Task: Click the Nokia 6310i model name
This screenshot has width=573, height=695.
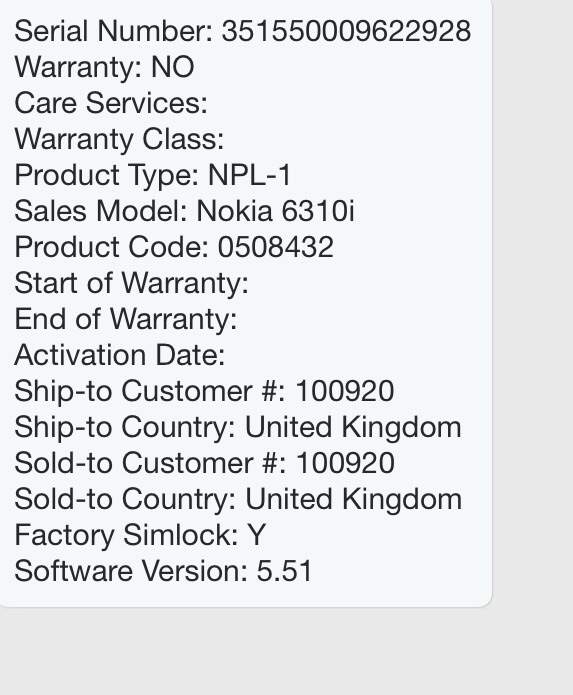Action: pos(275,211)
